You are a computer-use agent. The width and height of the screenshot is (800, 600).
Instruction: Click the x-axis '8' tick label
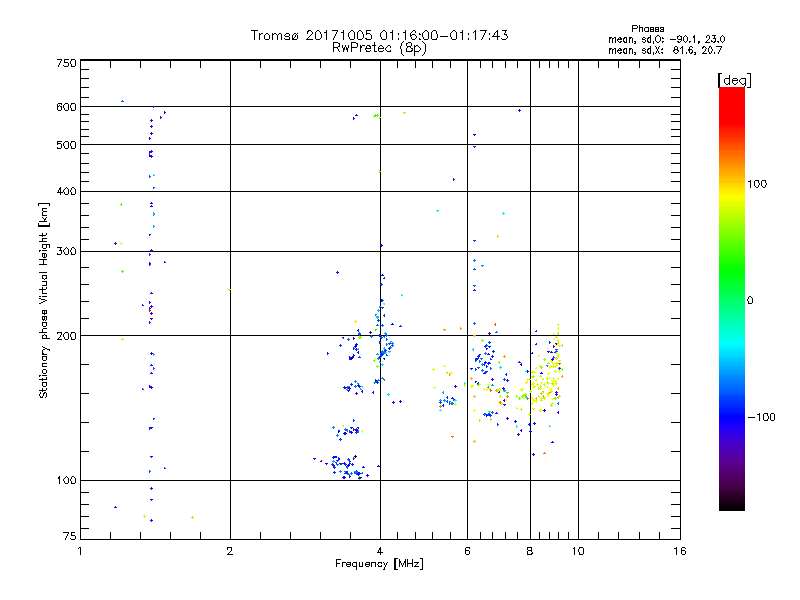(530, 551)
